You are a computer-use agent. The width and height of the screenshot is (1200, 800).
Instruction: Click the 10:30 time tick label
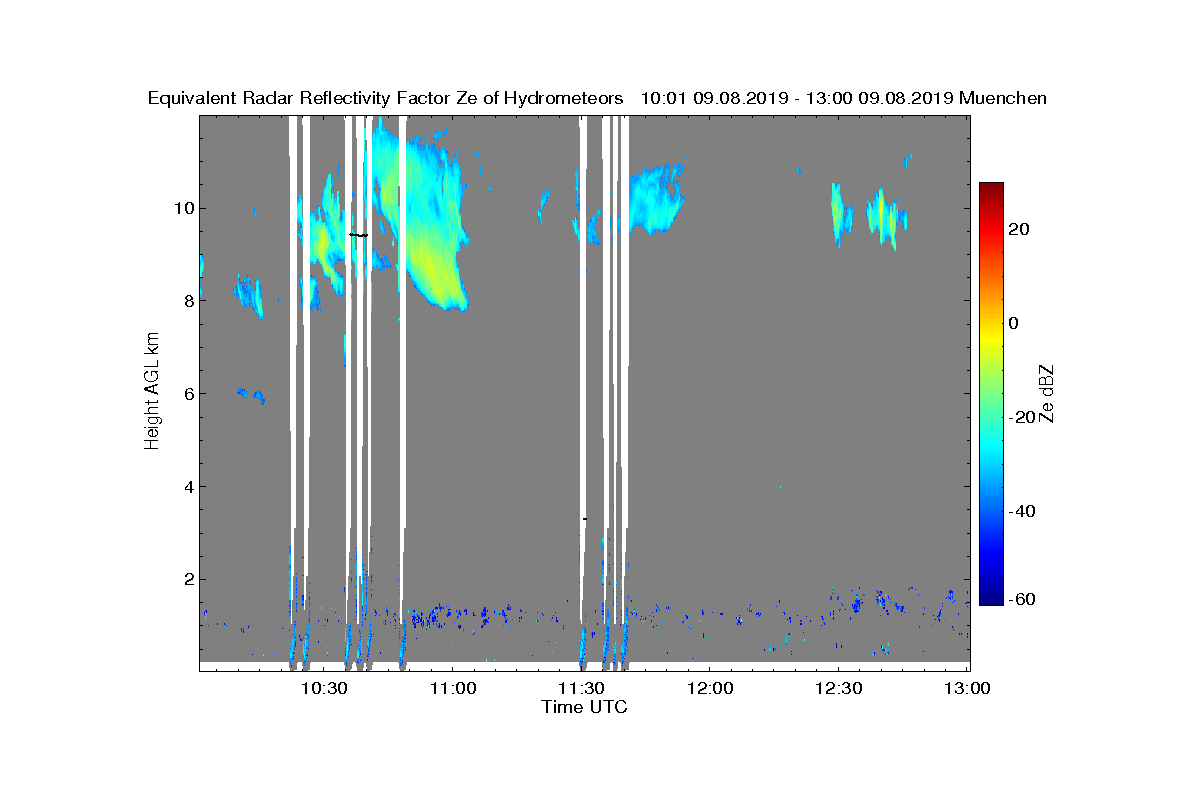(x=324, y=689)
